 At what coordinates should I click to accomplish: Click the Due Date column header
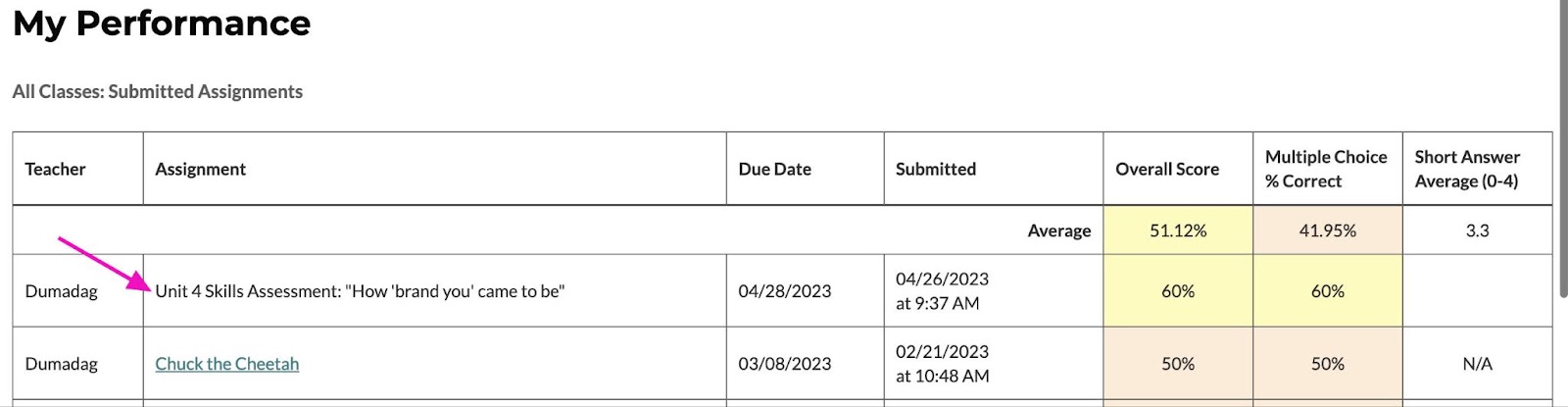[774, 169]
